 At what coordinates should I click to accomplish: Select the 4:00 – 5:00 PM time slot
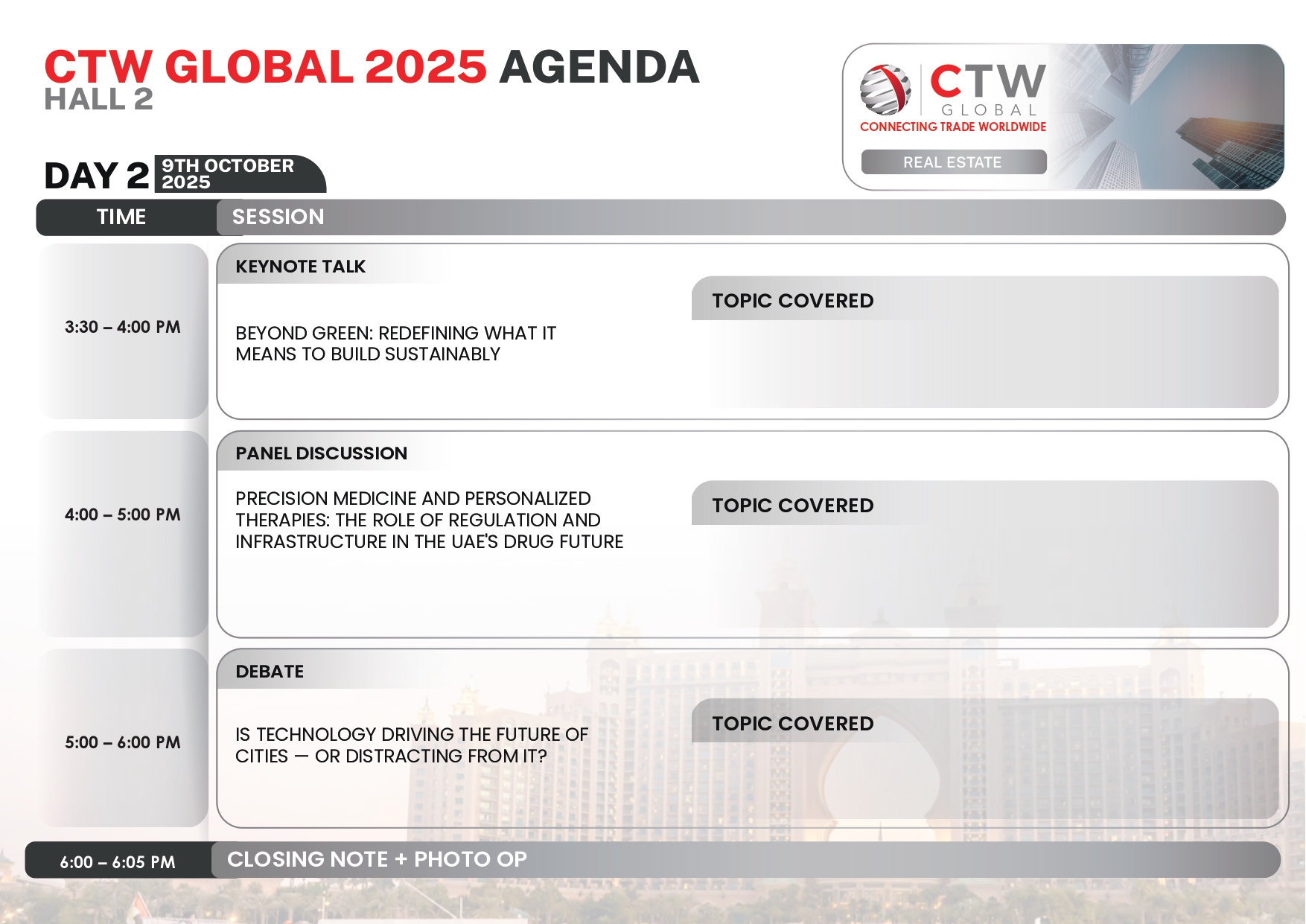[123, 515]
